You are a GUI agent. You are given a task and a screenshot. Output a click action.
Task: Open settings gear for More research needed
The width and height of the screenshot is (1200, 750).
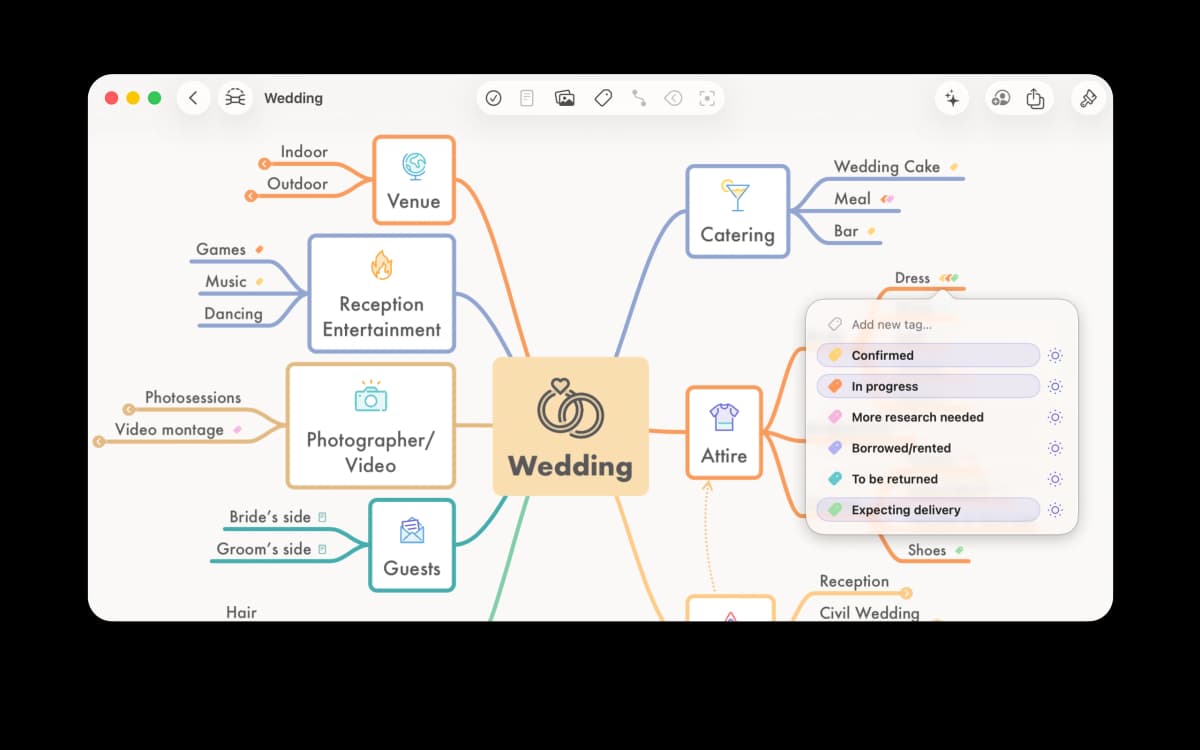pyautogui.click(x=1055, y=417)
